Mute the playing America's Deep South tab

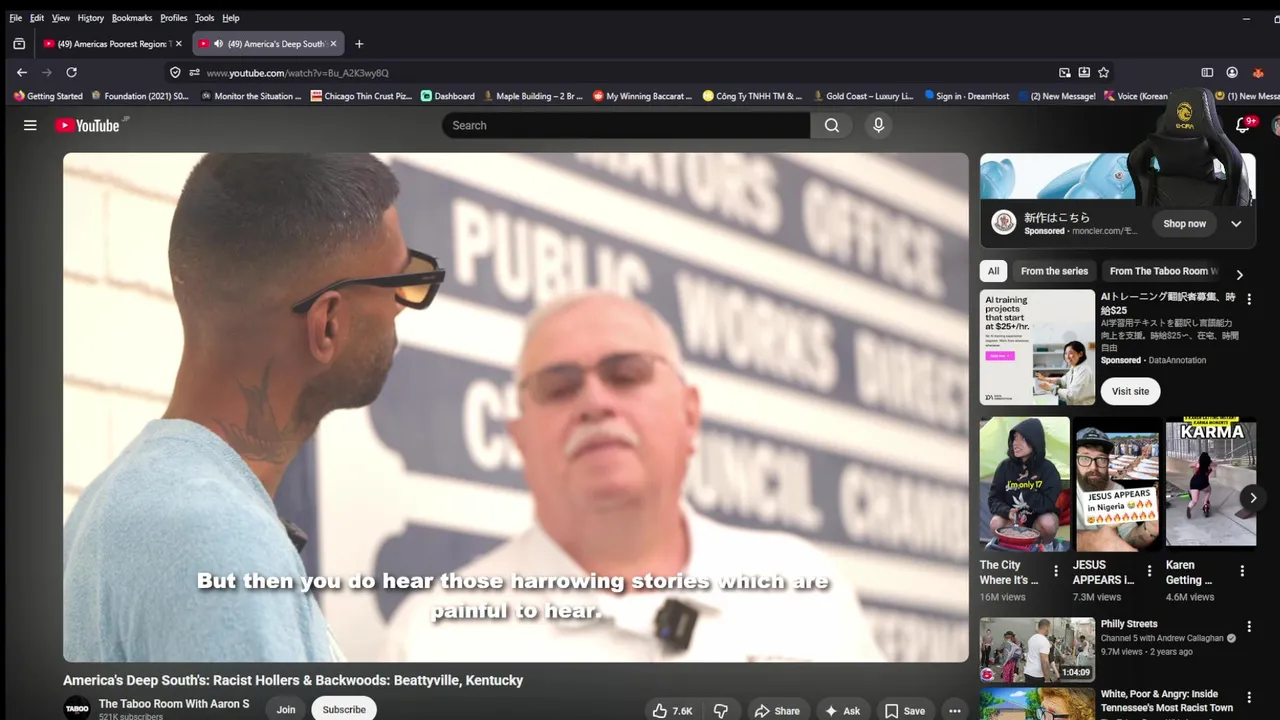pyautogui.click(x=218, y=43)
